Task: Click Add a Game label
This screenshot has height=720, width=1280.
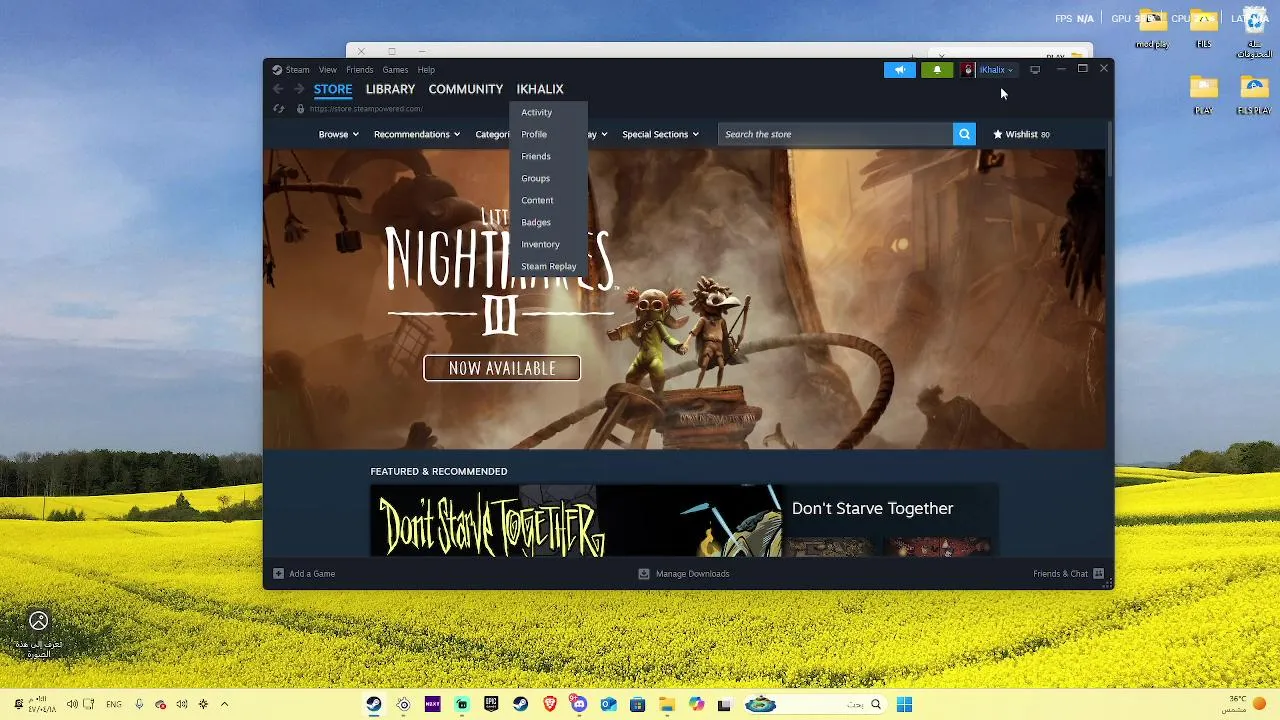Action: click(x=312, y=574)
